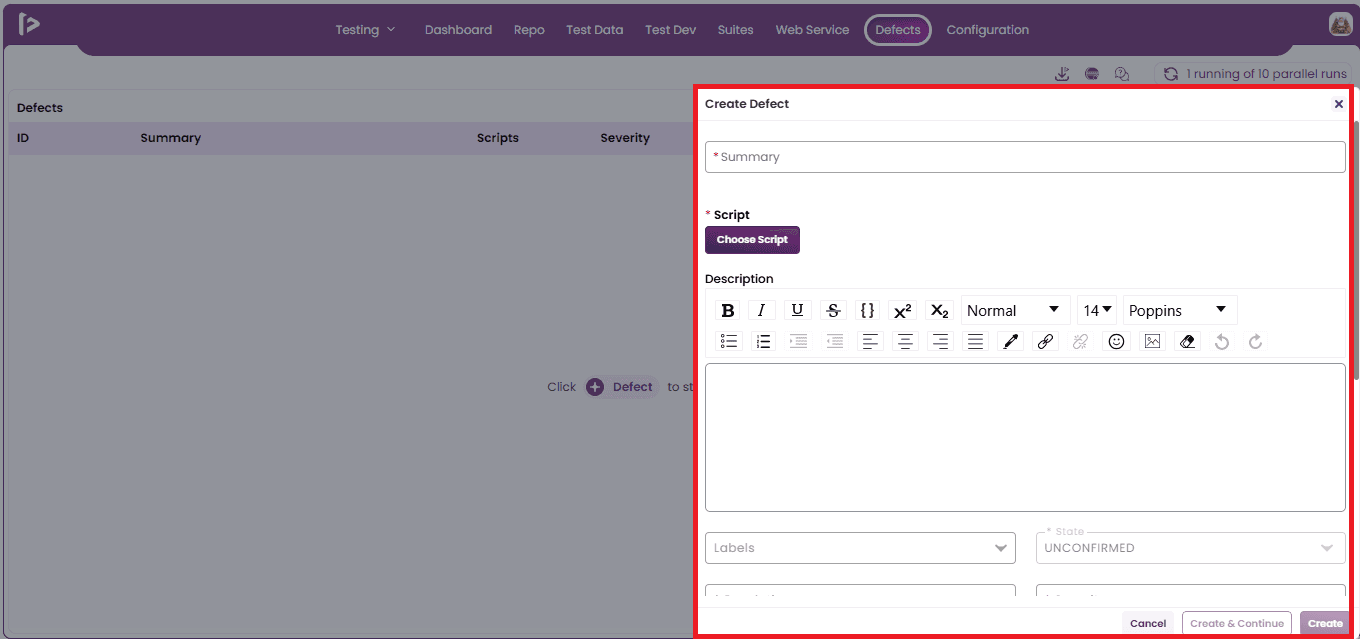Open the emoji picker
The width and height of the screenshot is (1360, 639).
tap(1117, 341)
